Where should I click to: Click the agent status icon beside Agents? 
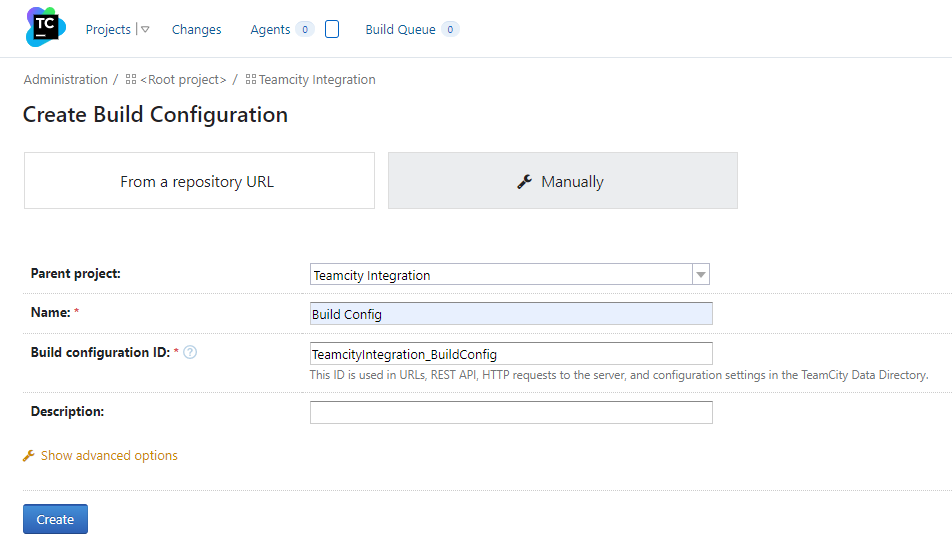[332, 30]
